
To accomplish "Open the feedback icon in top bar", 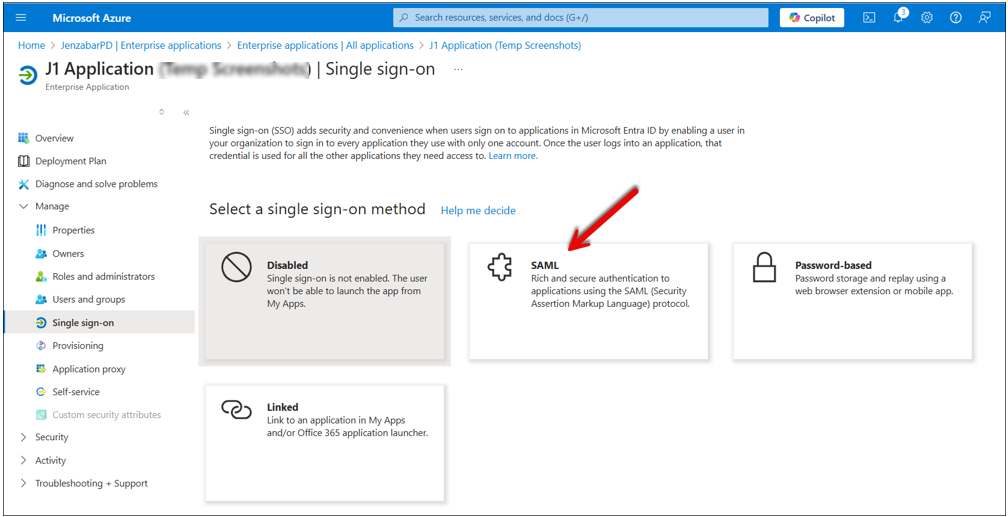I will [985, 18].
